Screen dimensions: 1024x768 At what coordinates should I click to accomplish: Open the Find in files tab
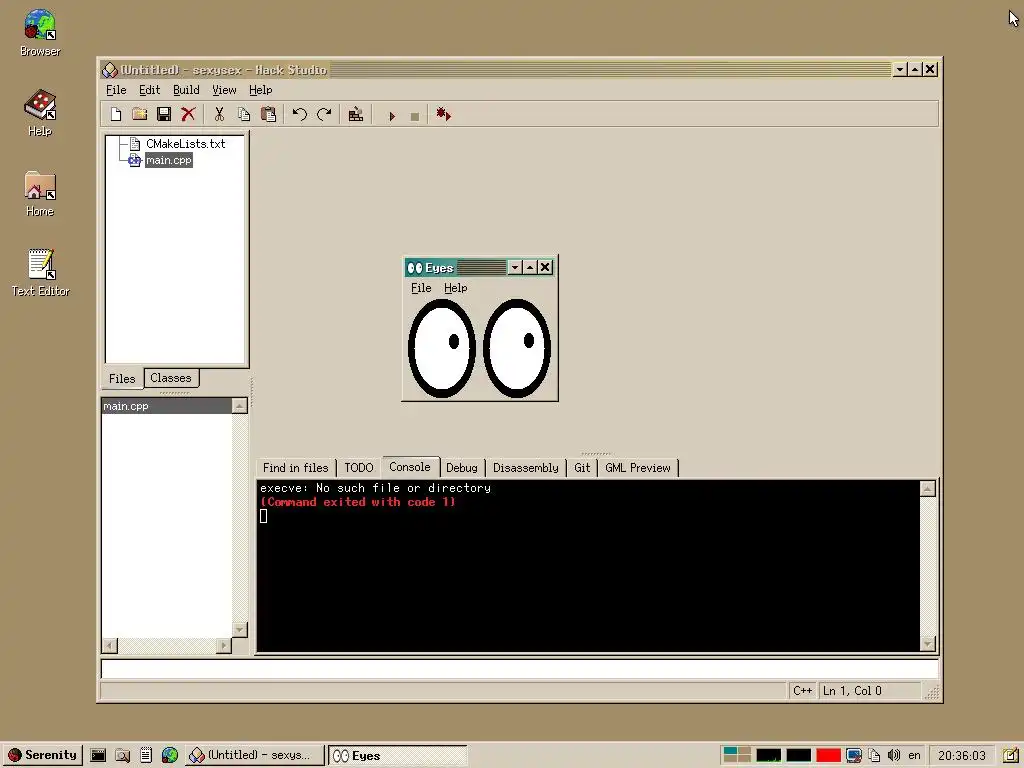coord(296,468)
